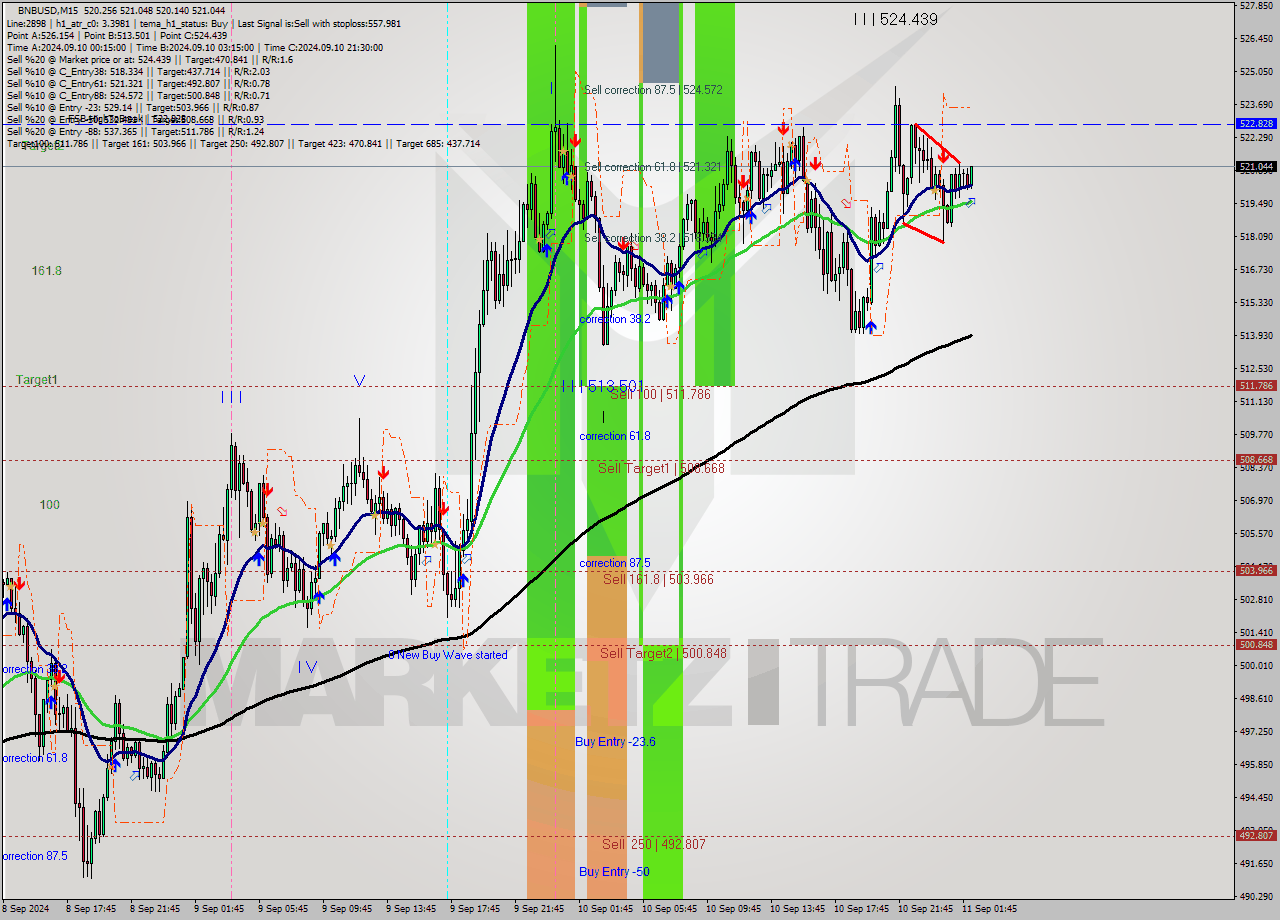Click the '9 Sep 09:45' time label

point(347,909)
